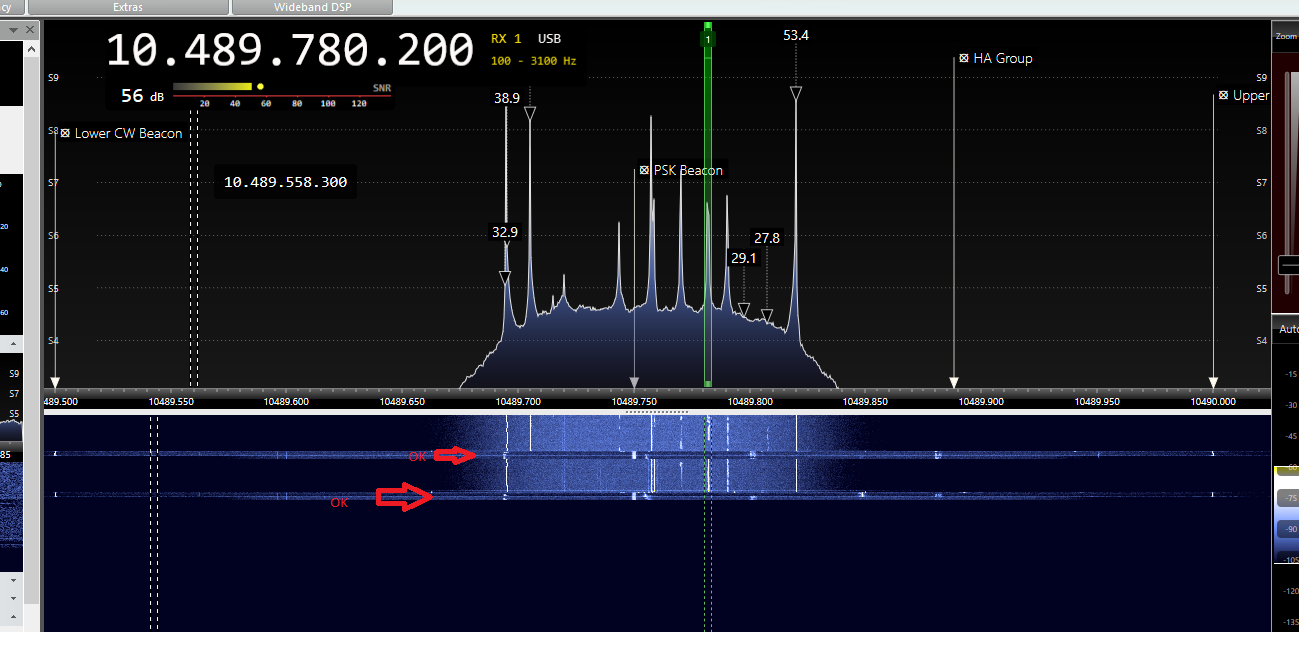
Task: Close the left docked panel
Action: tap(30, 30)
